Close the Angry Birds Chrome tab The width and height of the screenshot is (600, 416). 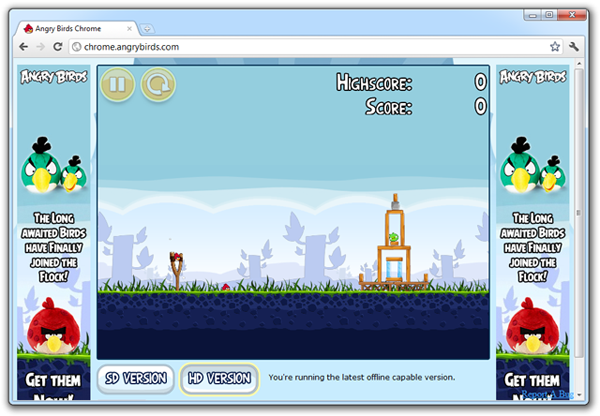click(129, 29)
